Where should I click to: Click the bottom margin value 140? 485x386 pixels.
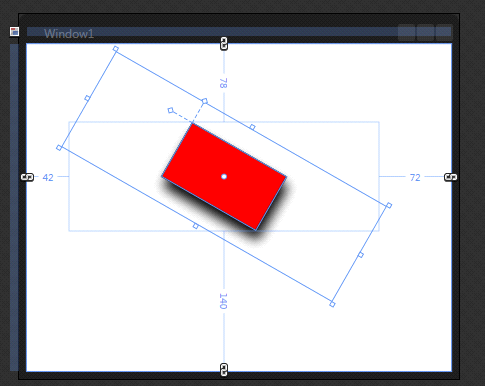coord(223,301)
